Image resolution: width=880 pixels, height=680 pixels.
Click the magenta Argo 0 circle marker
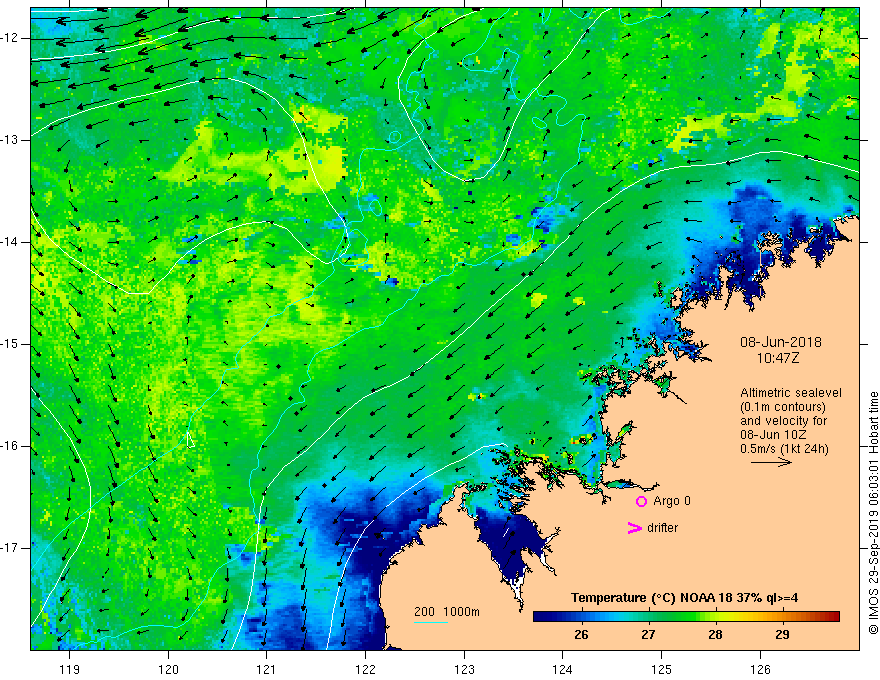[641, 502]
